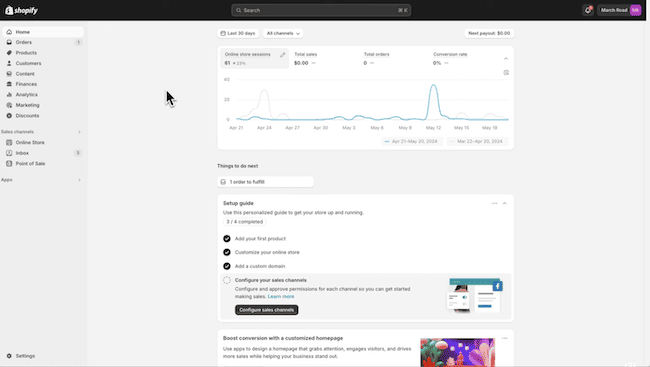Toggle the 'Add your first product' checkmark
The width and height of the screenshot is (650, 367).
click(x=227, y=239)
